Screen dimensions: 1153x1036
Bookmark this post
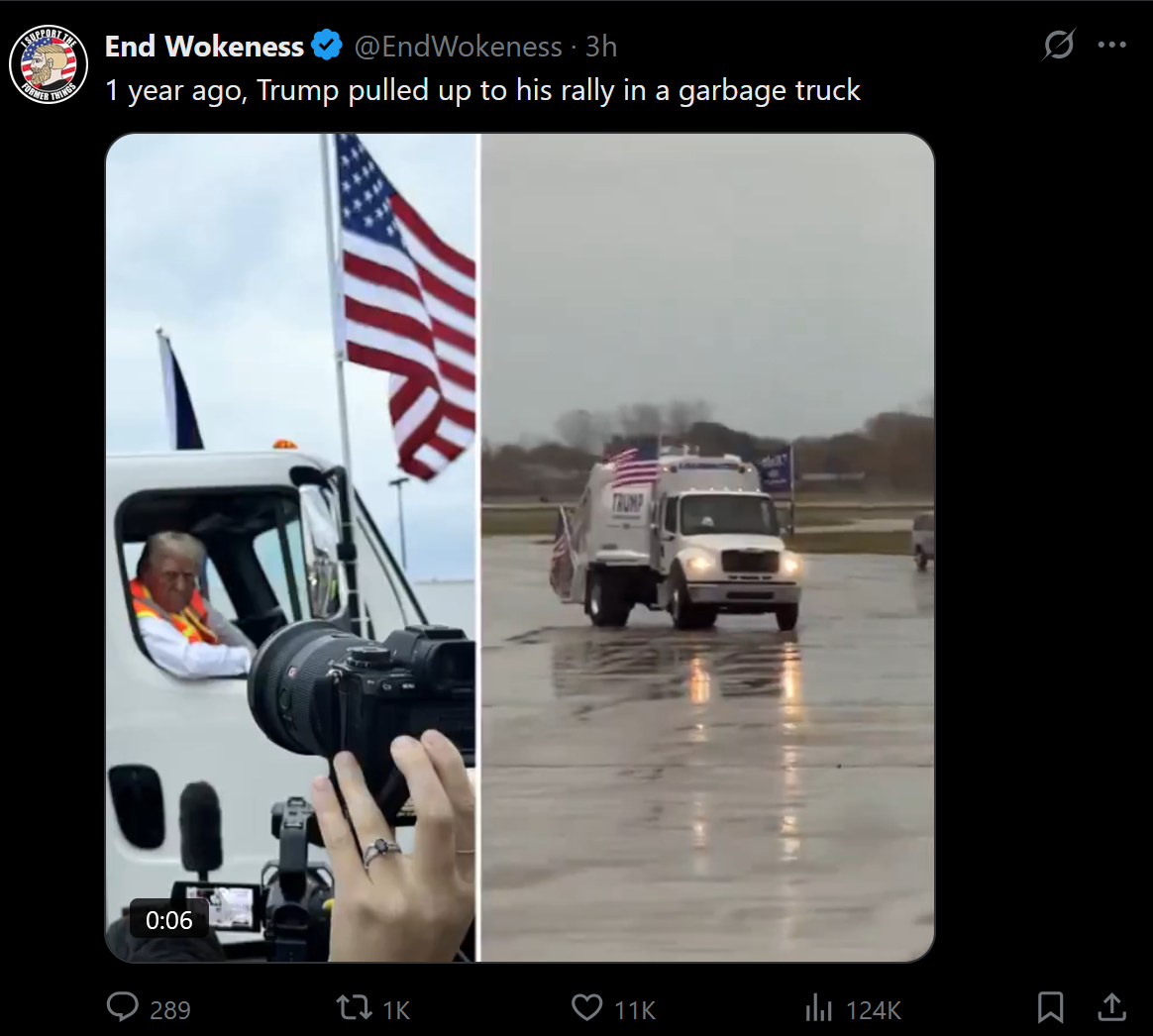click(1050, 1007)
